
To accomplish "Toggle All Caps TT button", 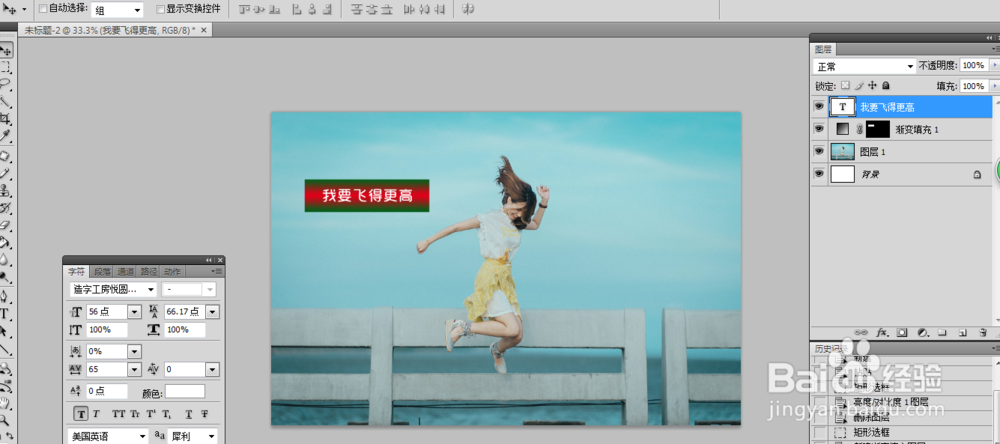I will pos(119,413).
